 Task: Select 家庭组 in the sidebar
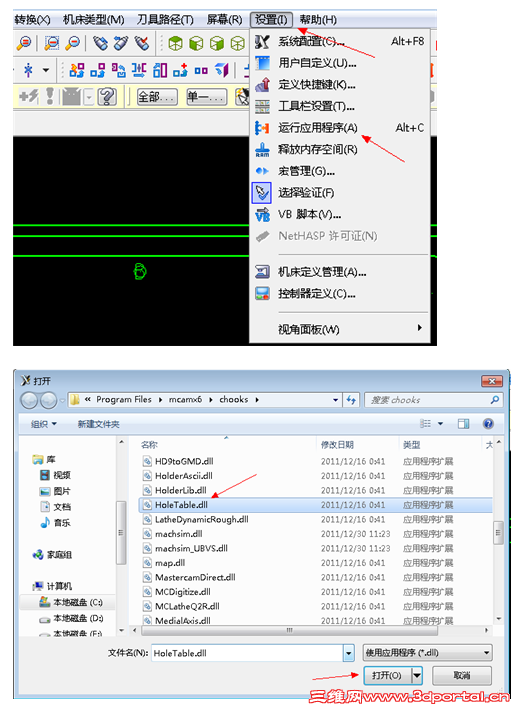59,555
